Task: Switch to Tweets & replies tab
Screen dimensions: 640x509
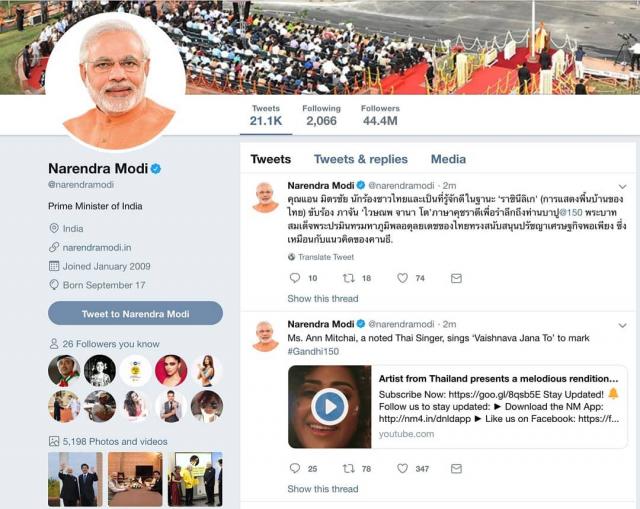Action: coord(360,159)
